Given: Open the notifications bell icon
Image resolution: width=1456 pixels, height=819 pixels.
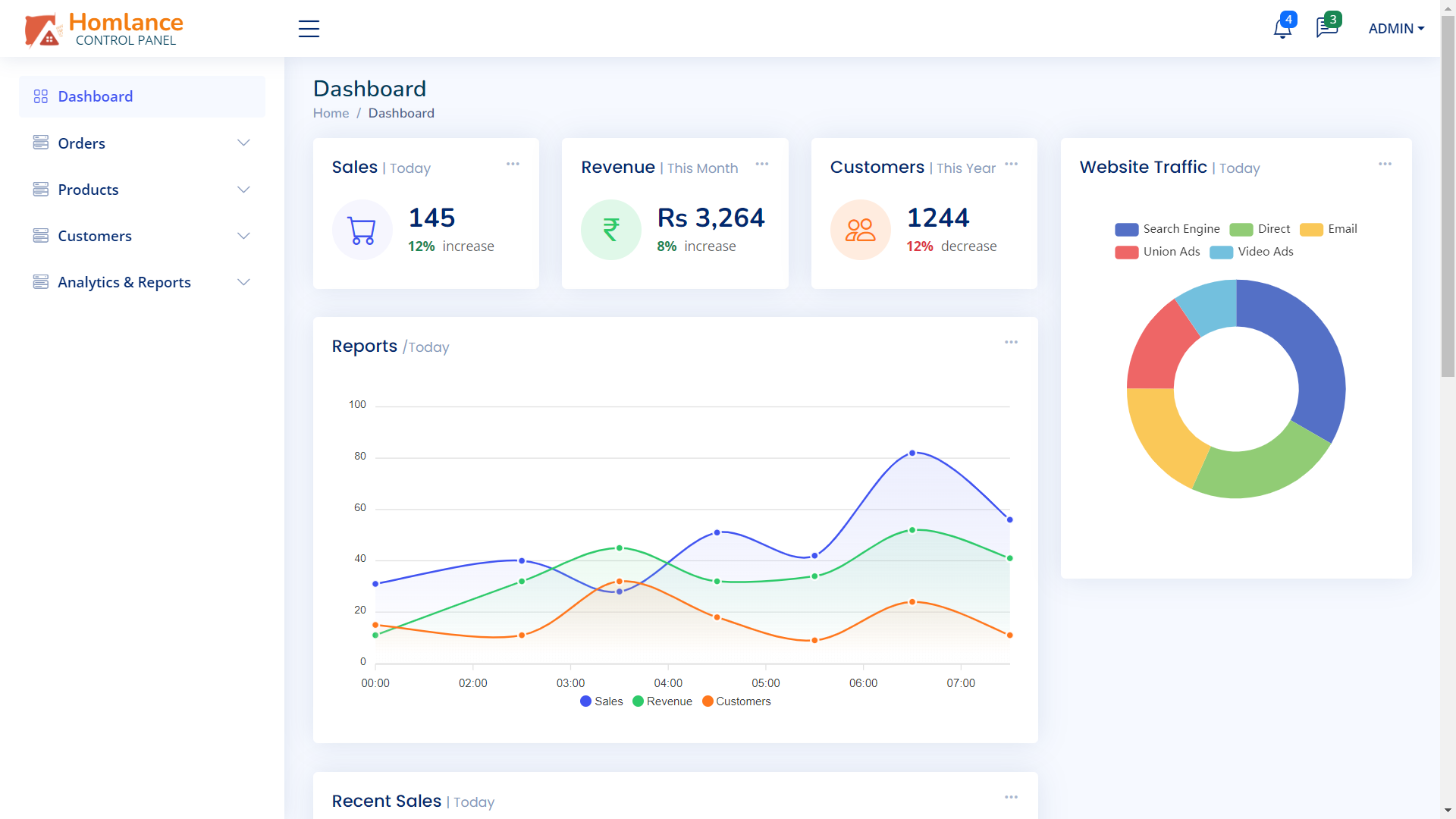Looking at the screenshot, I should [1282, 28].
